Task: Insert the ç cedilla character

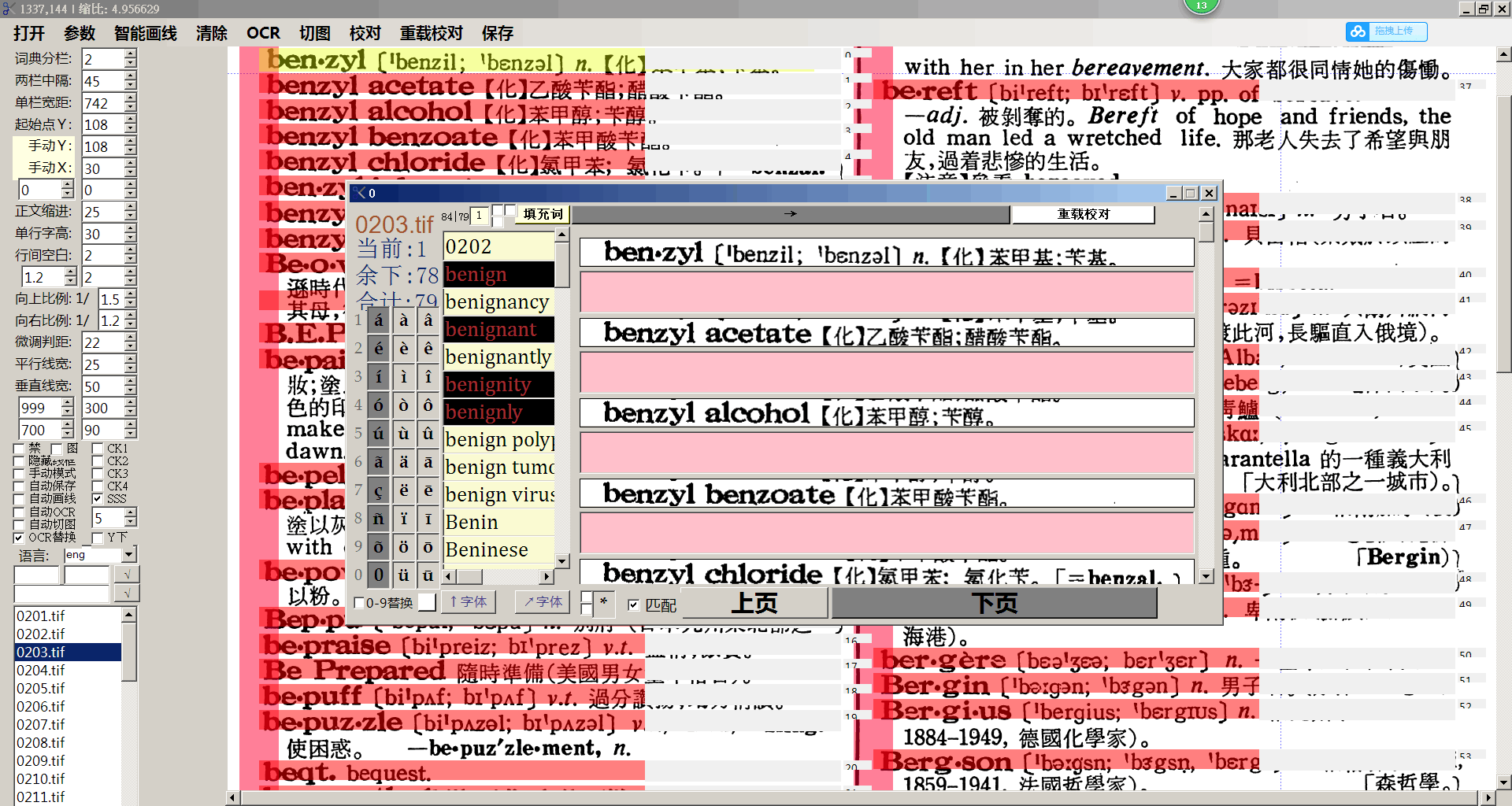Action: 379,490
